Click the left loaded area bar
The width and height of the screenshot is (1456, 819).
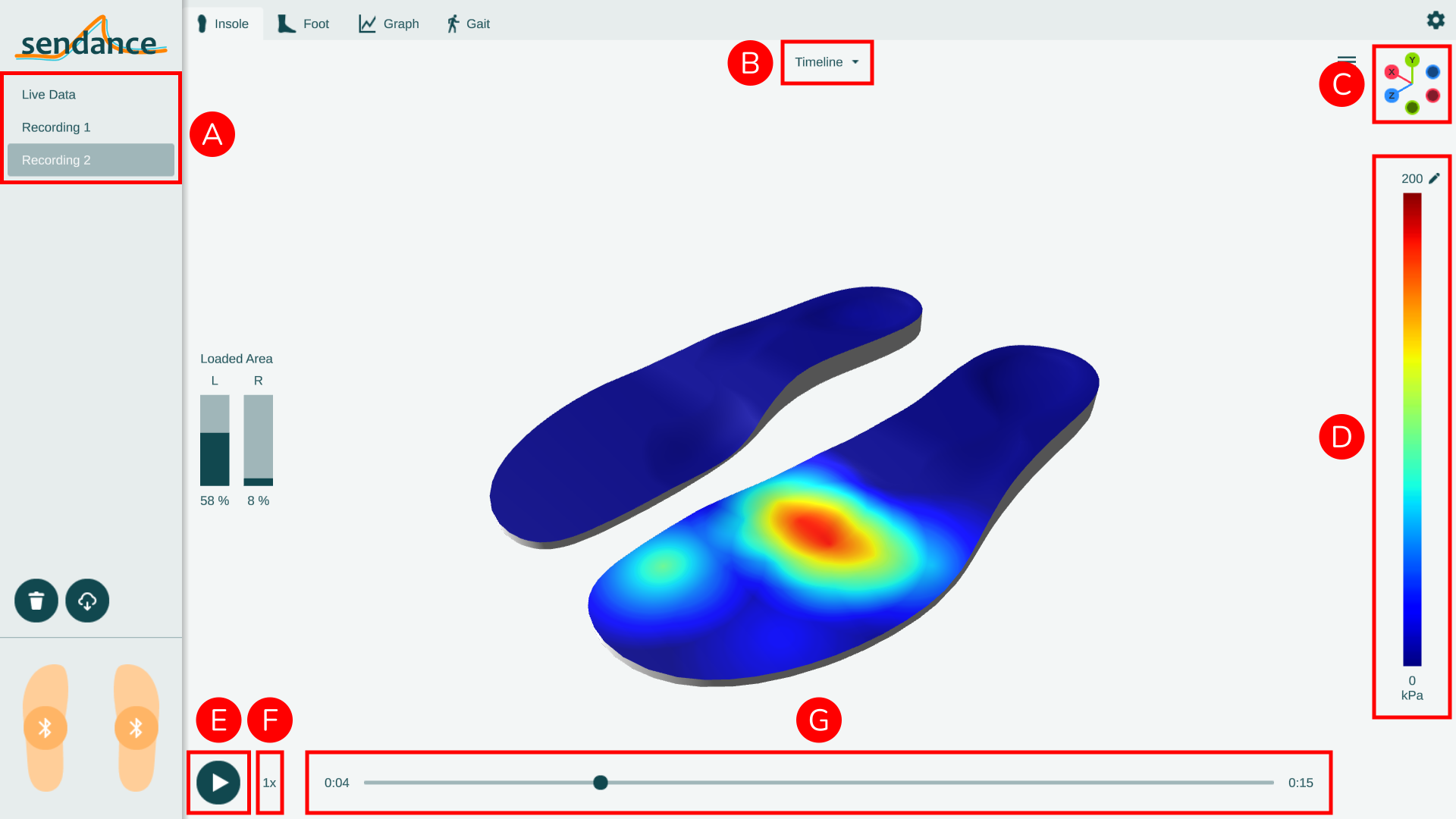pos(215,441)
